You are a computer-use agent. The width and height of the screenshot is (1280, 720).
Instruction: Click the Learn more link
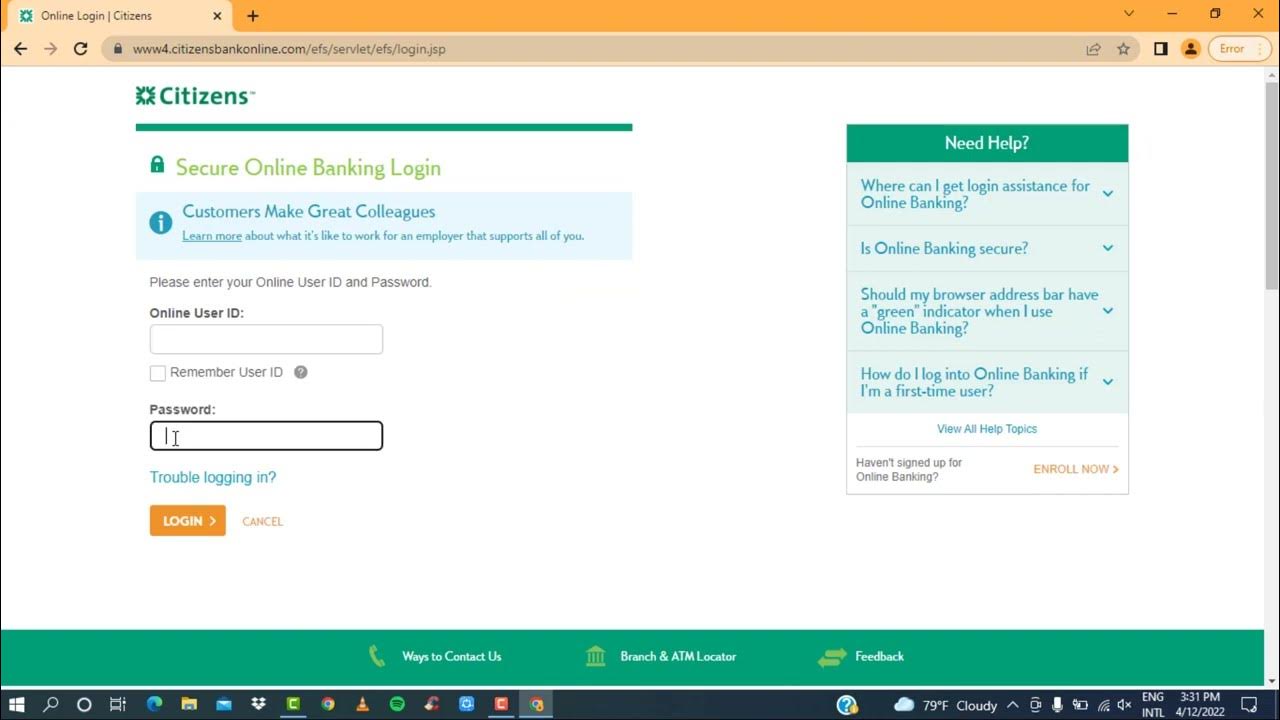(212, 236)
